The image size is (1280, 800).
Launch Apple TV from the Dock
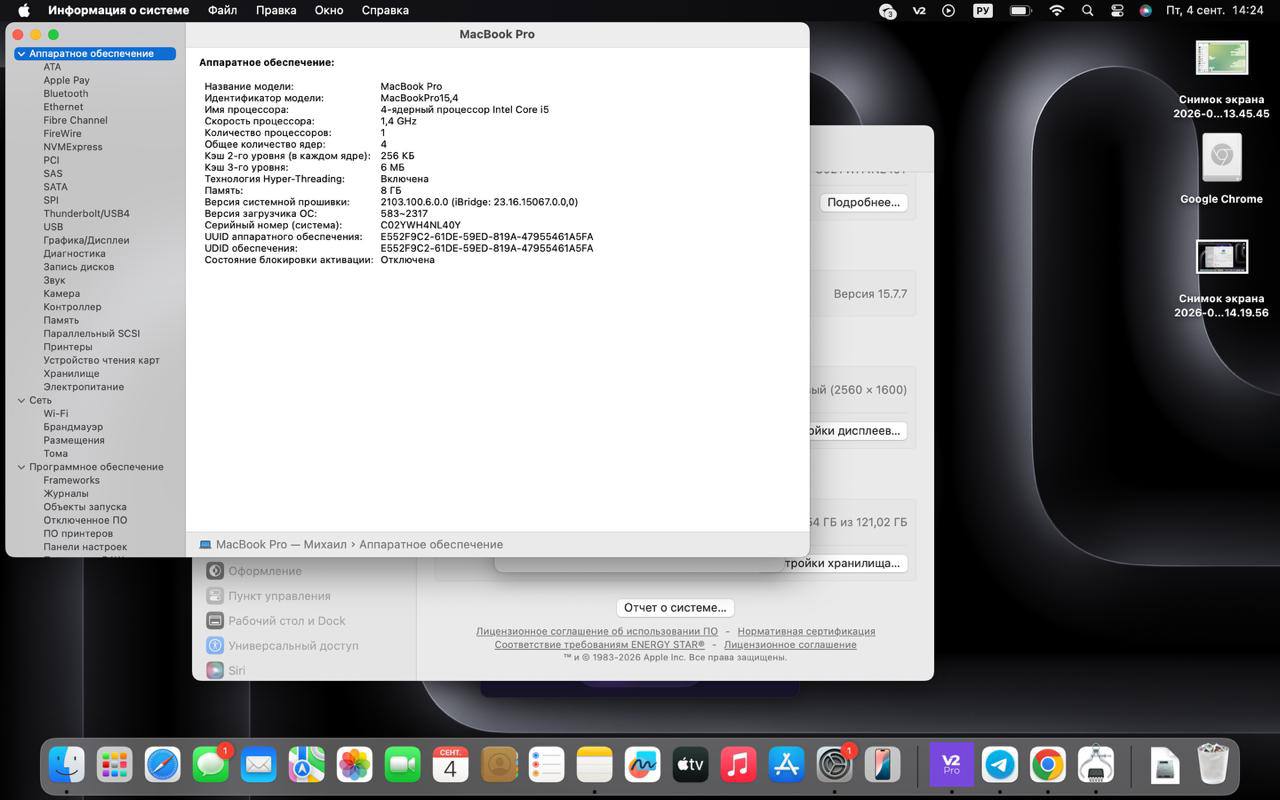(x=691, y=765)
